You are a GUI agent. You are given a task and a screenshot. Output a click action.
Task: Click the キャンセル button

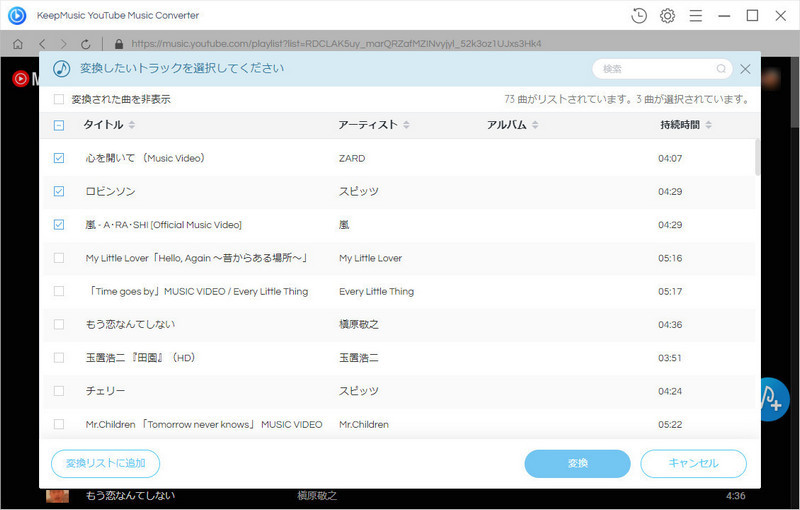tap(693, 464)
